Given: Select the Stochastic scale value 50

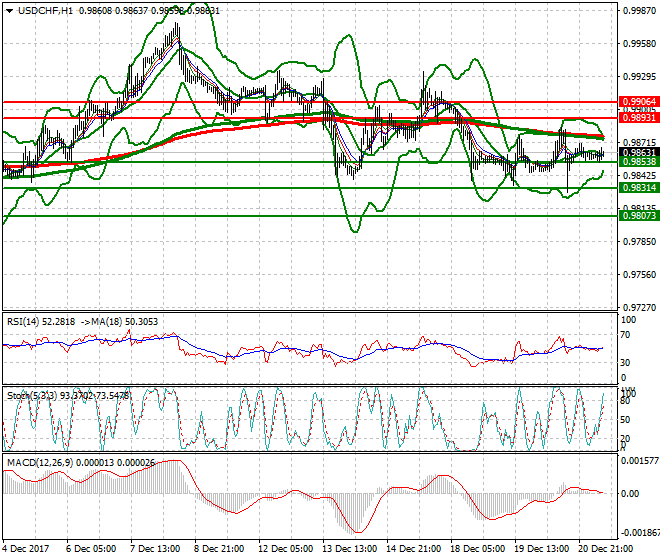Looking at the screenshot, I should click(625, 420).
